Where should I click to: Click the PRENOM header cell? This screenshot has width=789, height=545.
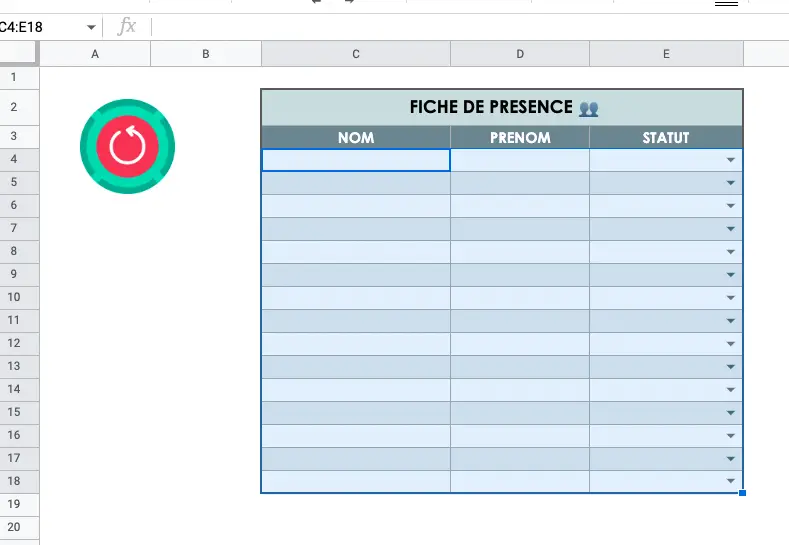point(520,137)
